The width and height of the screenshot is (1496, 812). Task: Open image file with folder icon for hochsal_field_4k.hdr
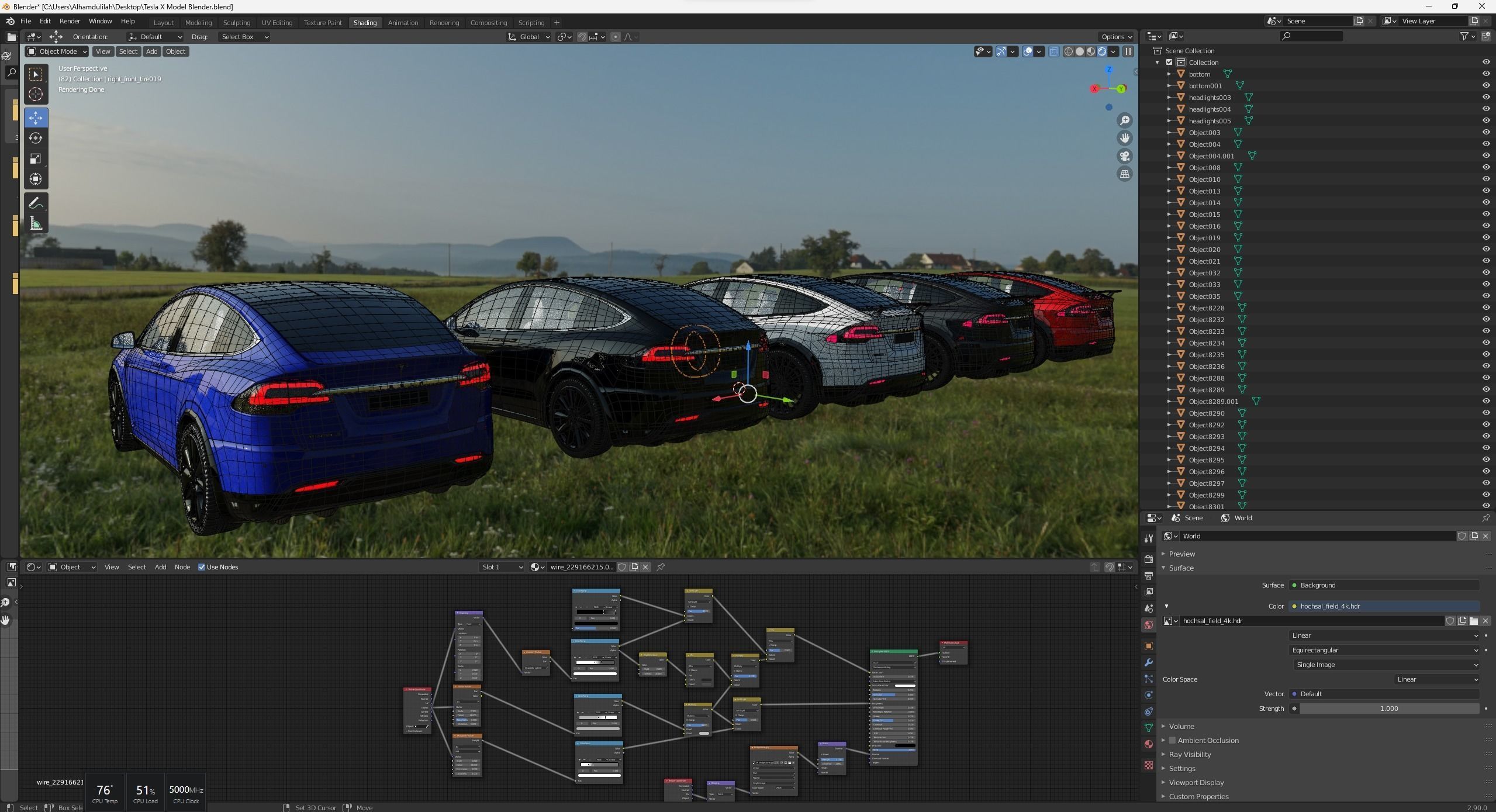pyautogui.click(x=1473, y=621)
